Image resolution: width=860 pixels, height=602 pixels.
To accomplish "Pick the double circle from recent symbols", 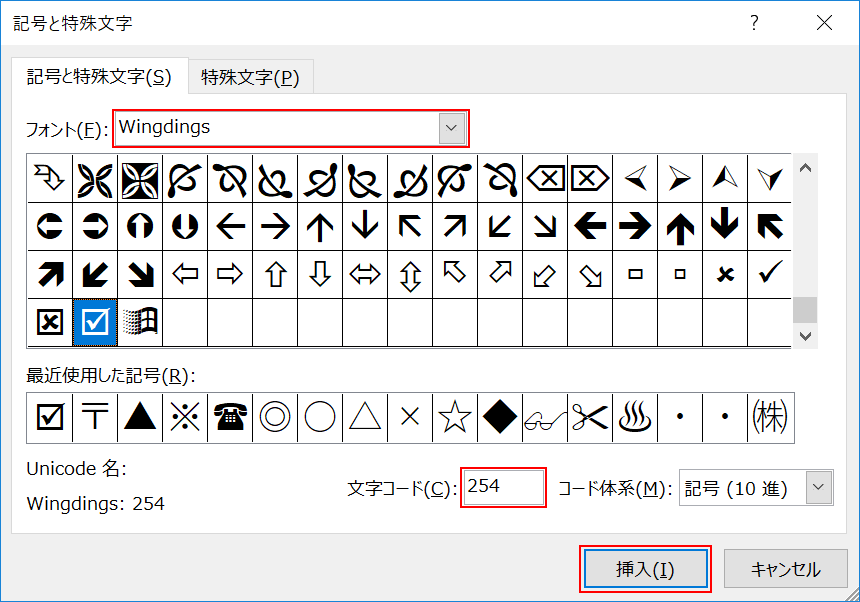I will point(275,418).
